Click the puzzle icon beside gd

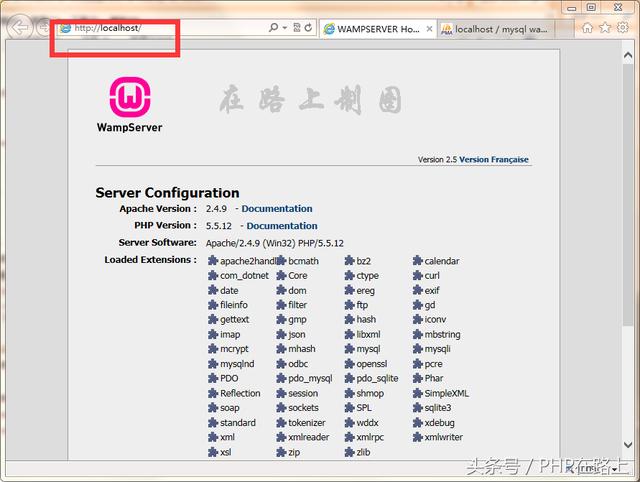click(x=418, y=305)
